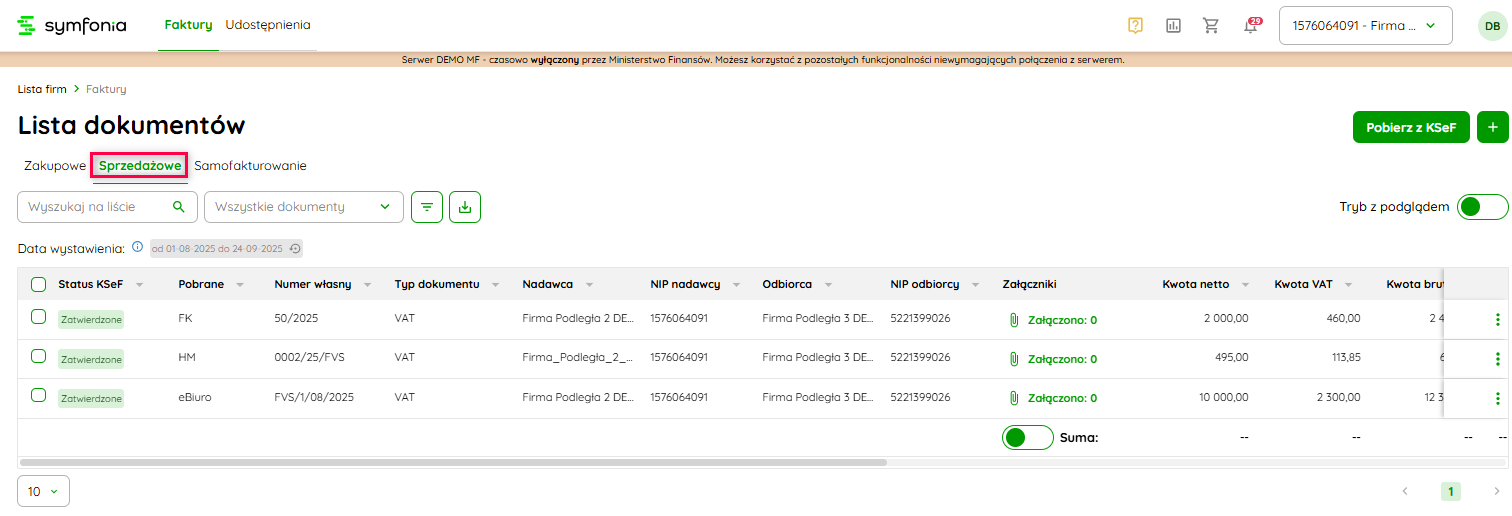
Task: Click the Pobierz z KSeF button
Action: point(1410,127)
